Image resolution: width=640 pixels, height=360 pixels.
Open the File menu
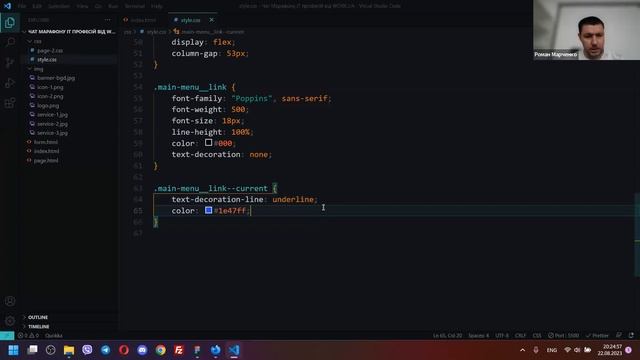pos(22,6)
